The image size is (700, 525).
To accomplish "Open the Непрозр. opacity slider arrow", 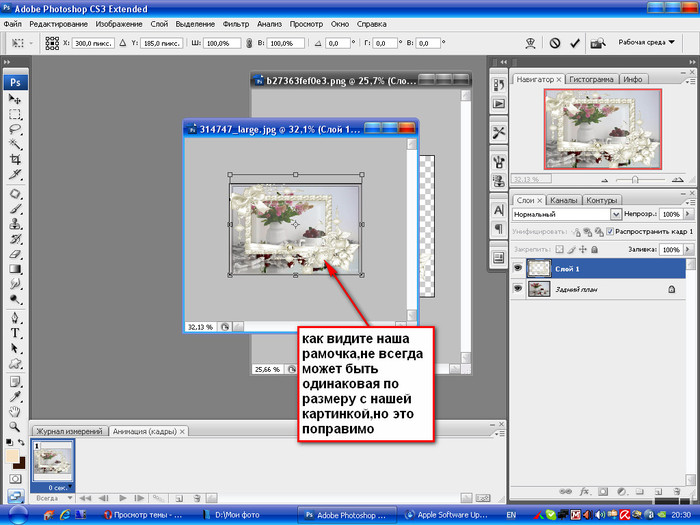I will 688,214.
